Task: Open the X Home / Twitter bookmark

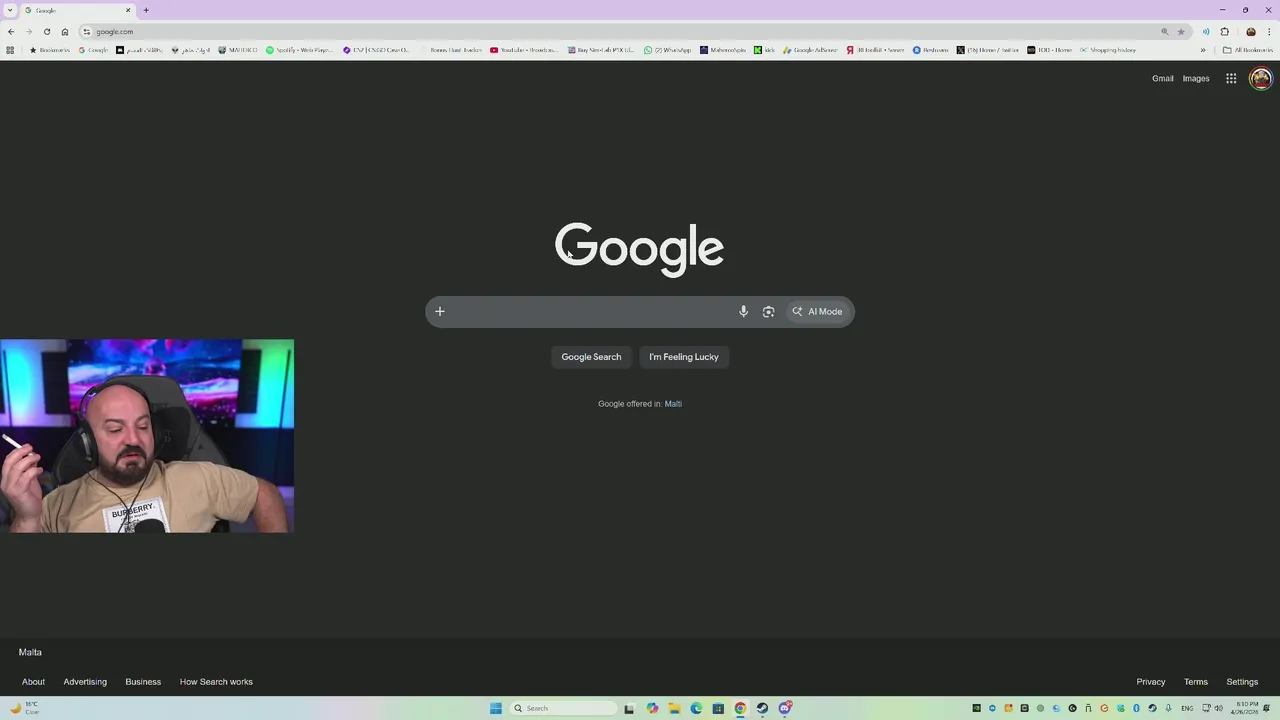Action: tap(988, 50)
